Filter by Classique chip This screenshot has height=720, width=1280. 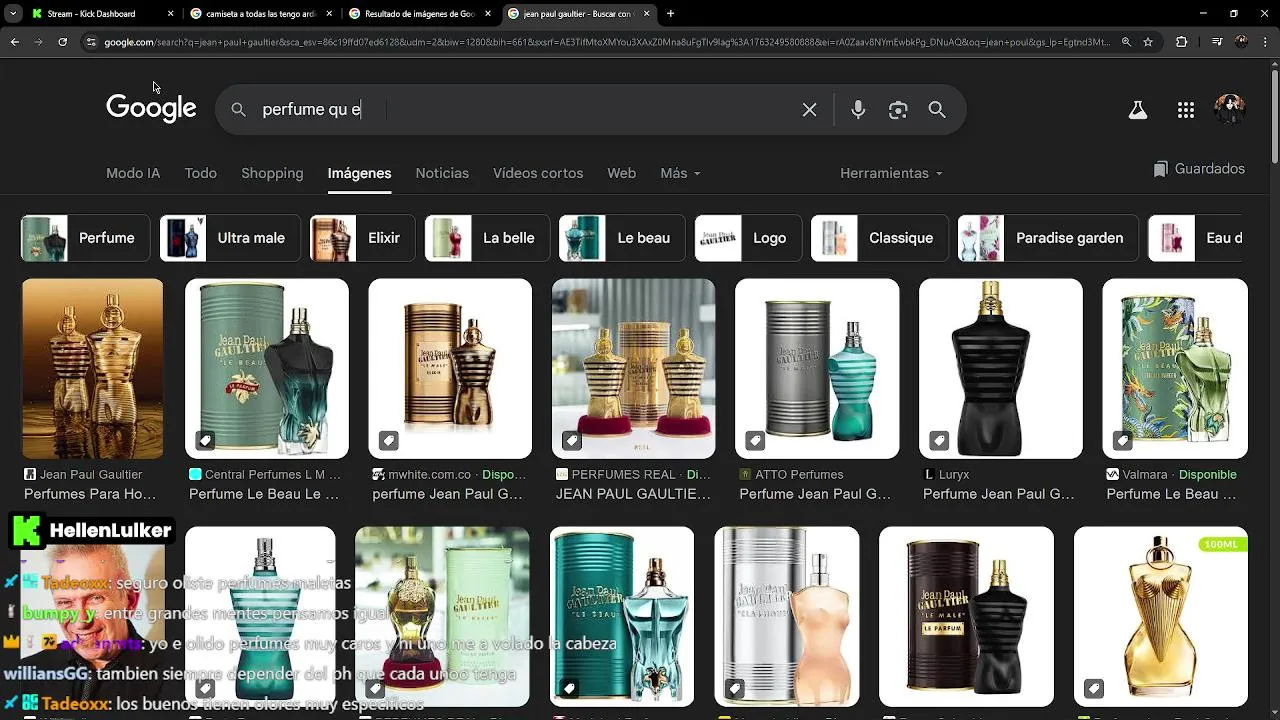coord(879,238)
